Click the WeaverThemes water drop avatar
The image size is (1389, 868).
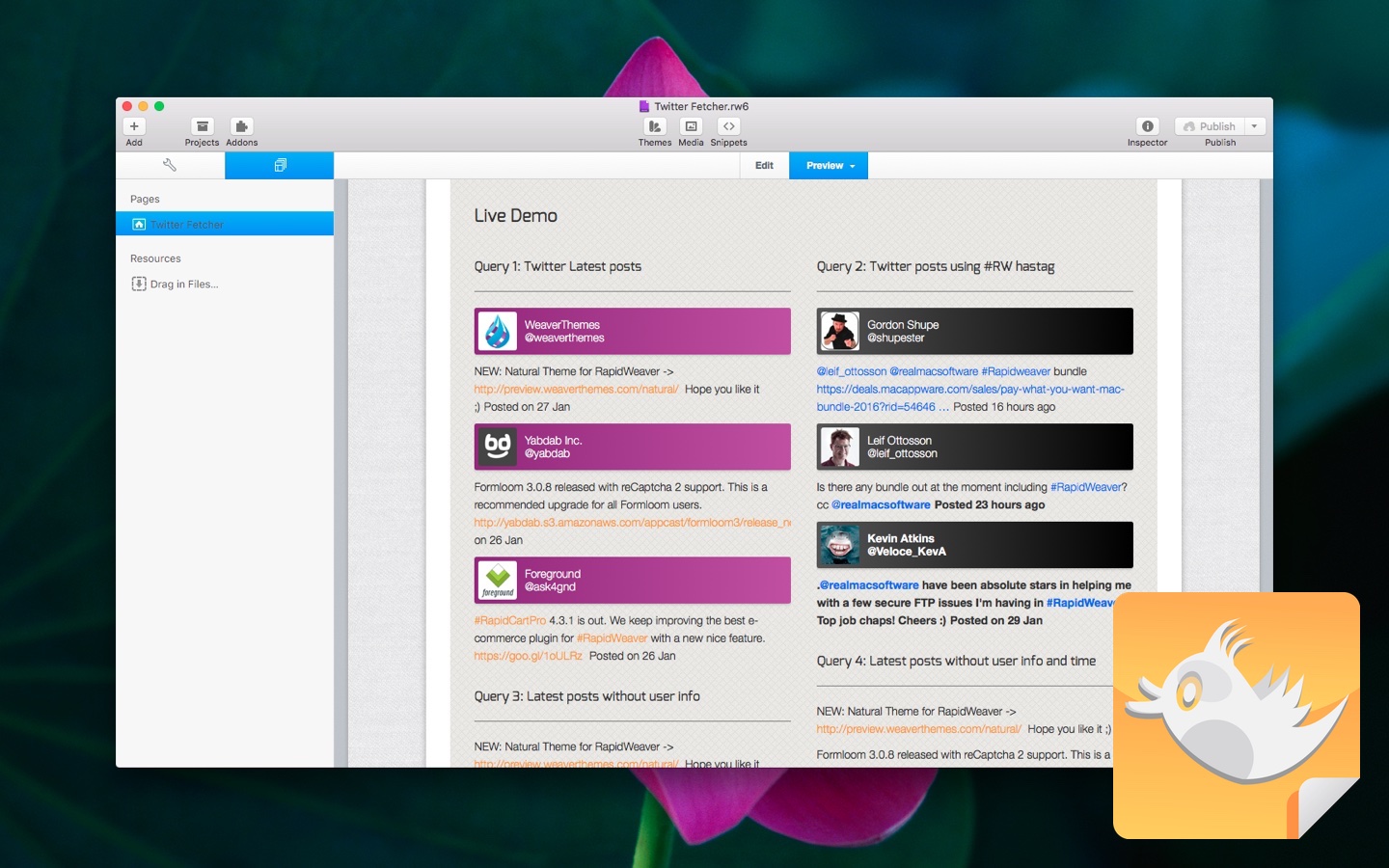pos(498,332)
